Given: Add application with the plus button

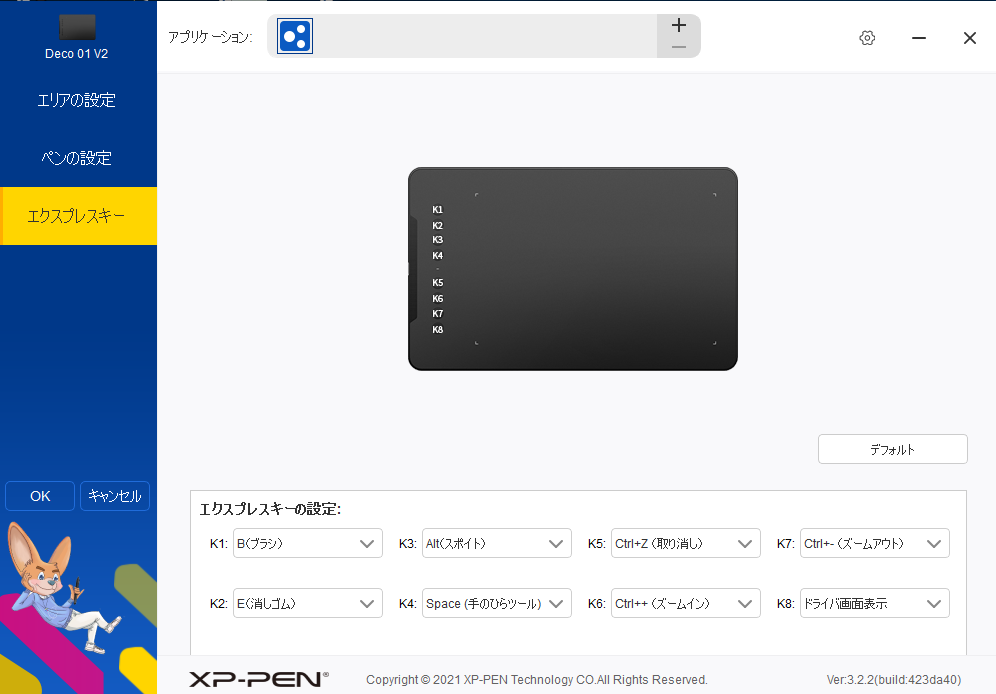Looking at the screenshot, I should point(678,25).
